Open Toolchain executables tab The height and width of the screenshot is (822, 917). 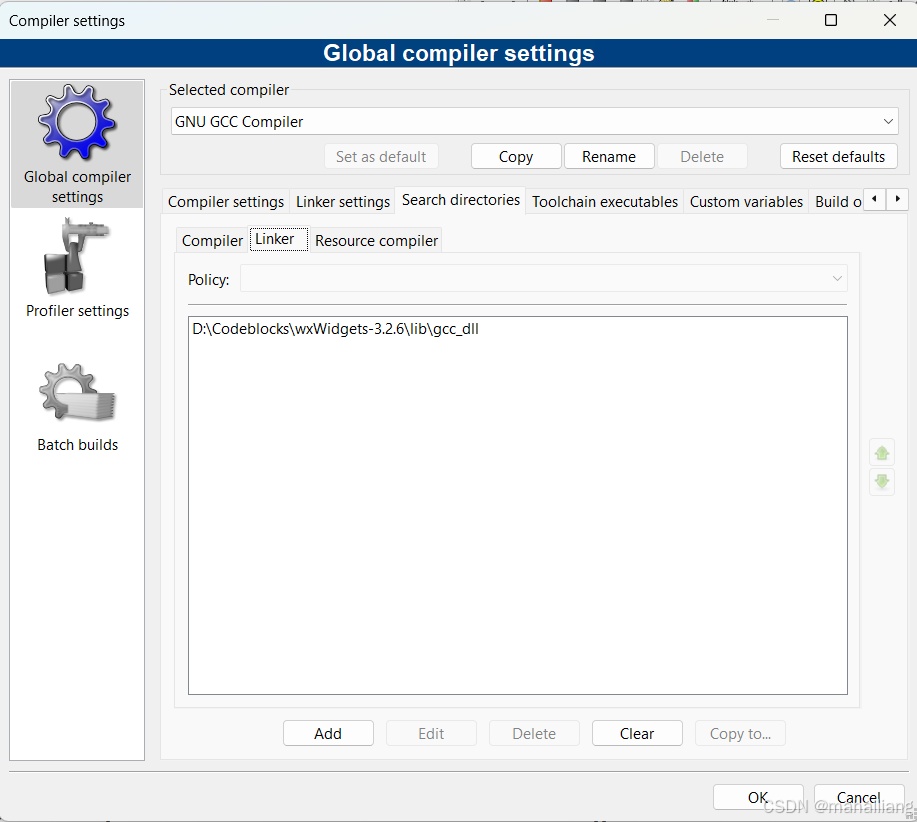pyautogui.click(x=605, y=202)
